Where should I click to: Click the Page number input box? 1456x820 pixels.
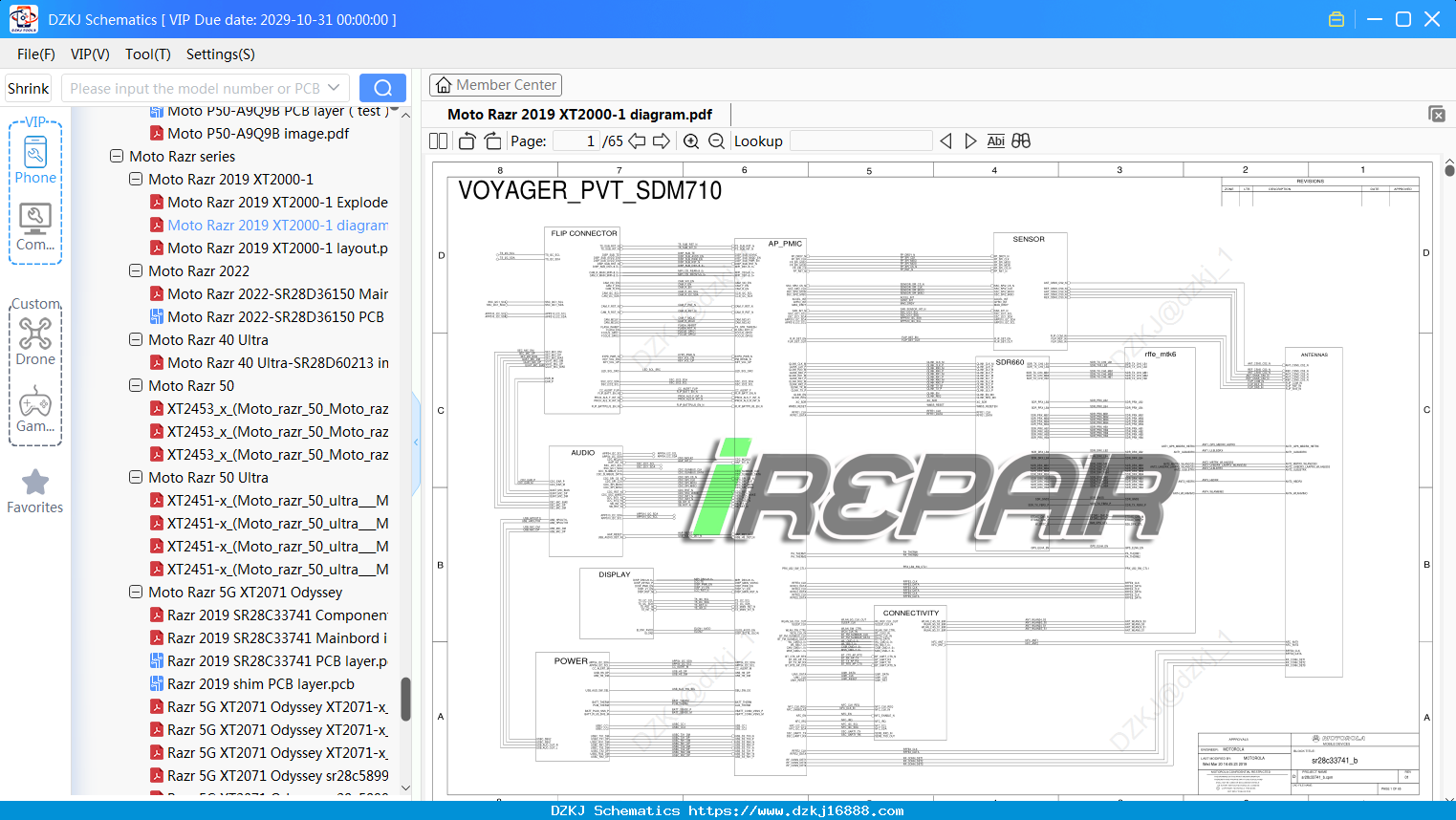tap(576, 141)
